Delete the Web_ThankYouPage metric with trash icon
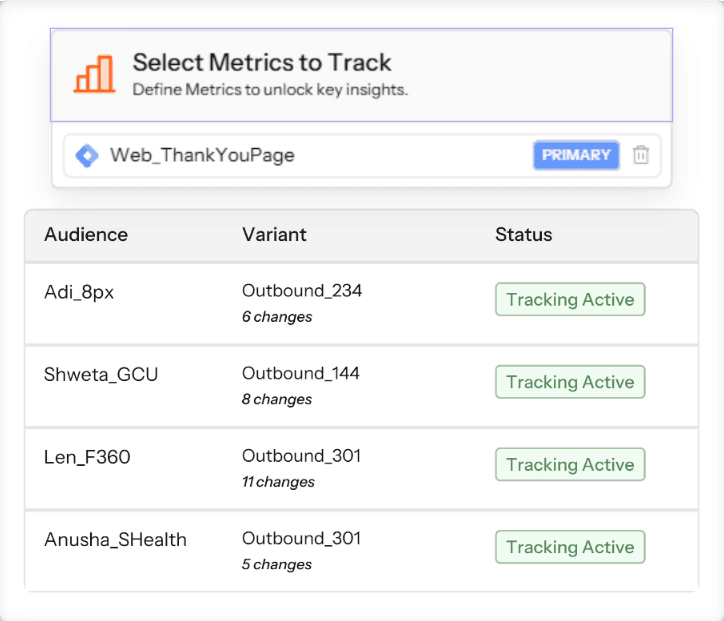Image resolution: width=724 pixels, height=621 pixels. 640,155
